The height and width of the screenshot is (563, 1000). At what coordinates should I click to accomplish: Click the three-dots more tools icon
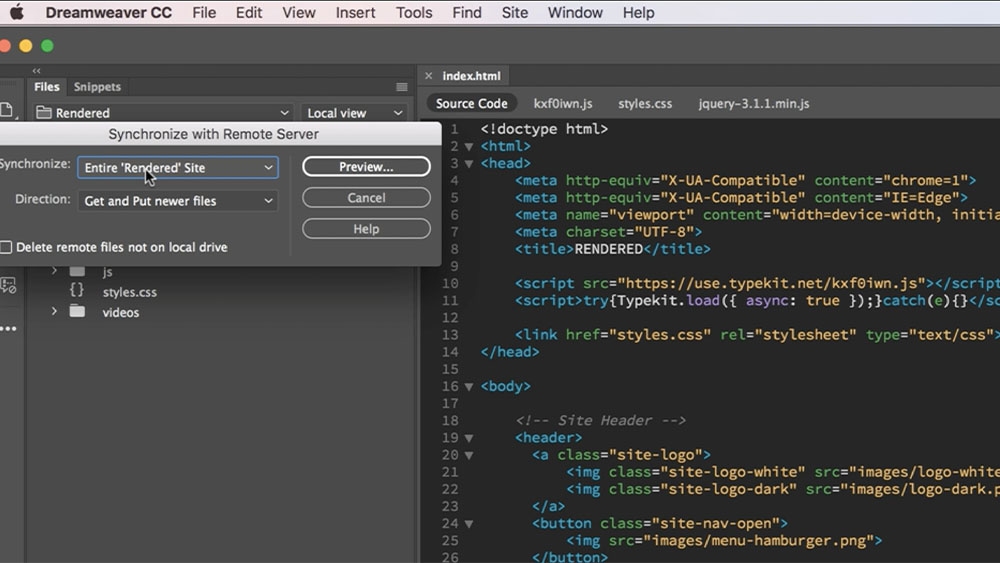click(8, 329)
